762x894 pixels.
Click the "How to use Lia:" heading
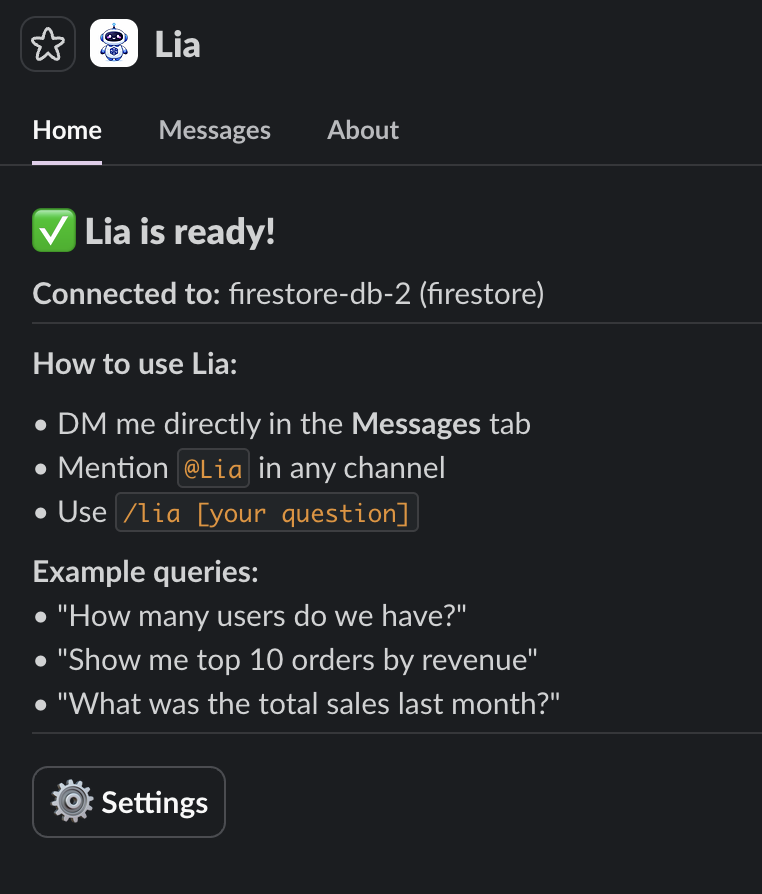(x=134, y=362)
